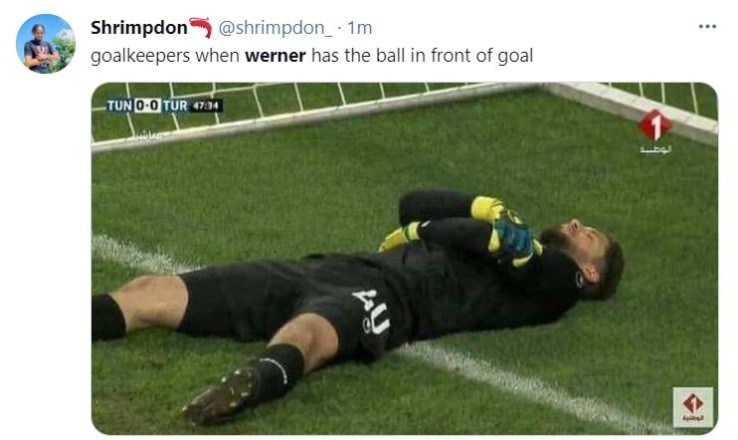Open Shrimpdon's profile avatar picture
The image size is (738, 440).
point(46,43)
